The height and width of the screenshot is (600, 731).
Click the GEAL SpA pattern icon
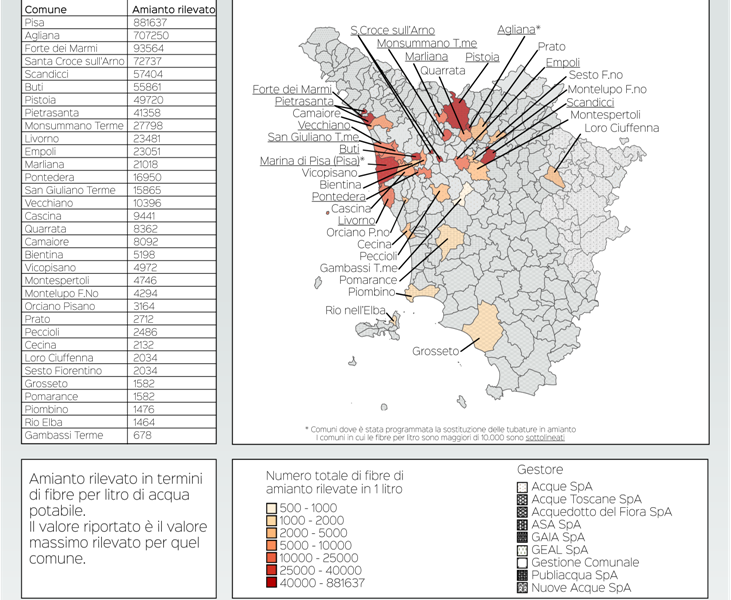(x=521, y=550)
